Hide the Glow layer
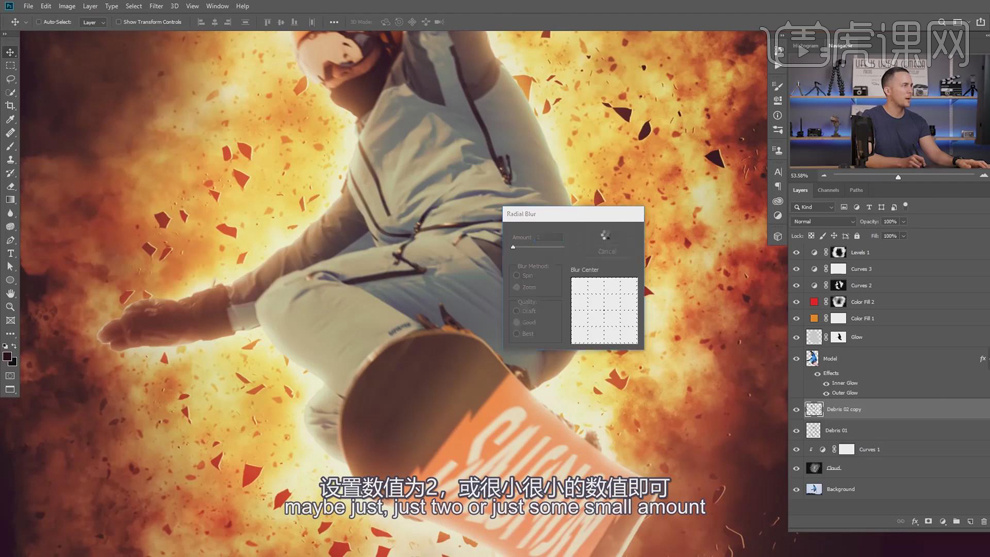The width and height of the screenshot is (990, 557). click(x=796, y=337)
